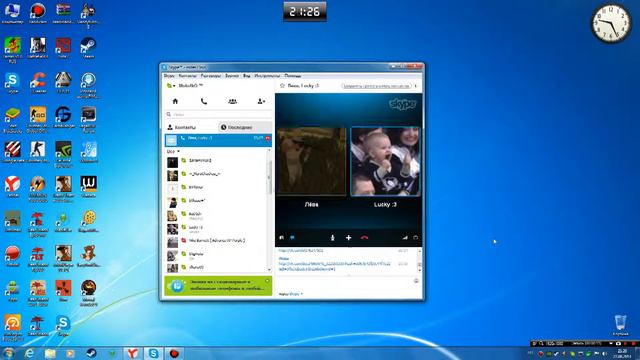Switch to Steam in the taskbar
Viewport: 640px width, 360px height.
coord(91,353)
